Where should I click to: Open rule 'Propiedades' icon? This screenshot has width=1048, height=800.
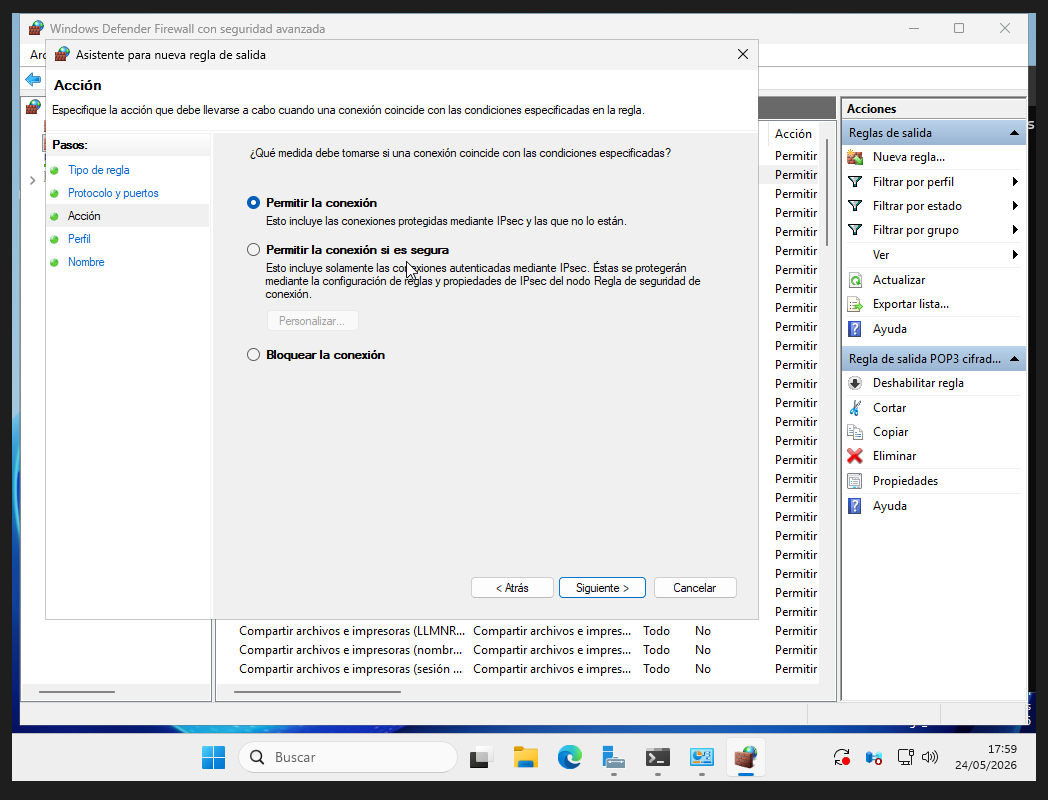pyautogui.click(x=855, y=481)
